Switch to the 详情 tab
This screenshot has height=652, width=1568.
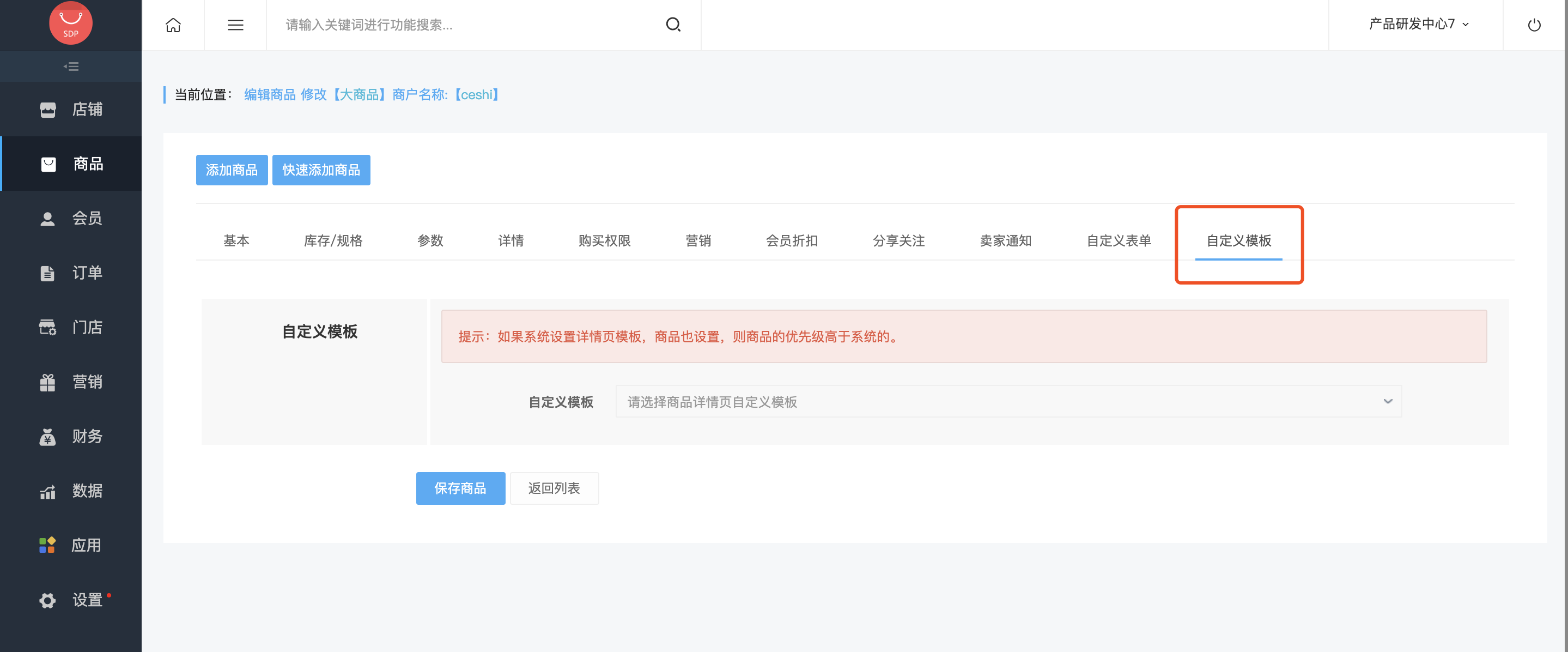tap(510, 241)
